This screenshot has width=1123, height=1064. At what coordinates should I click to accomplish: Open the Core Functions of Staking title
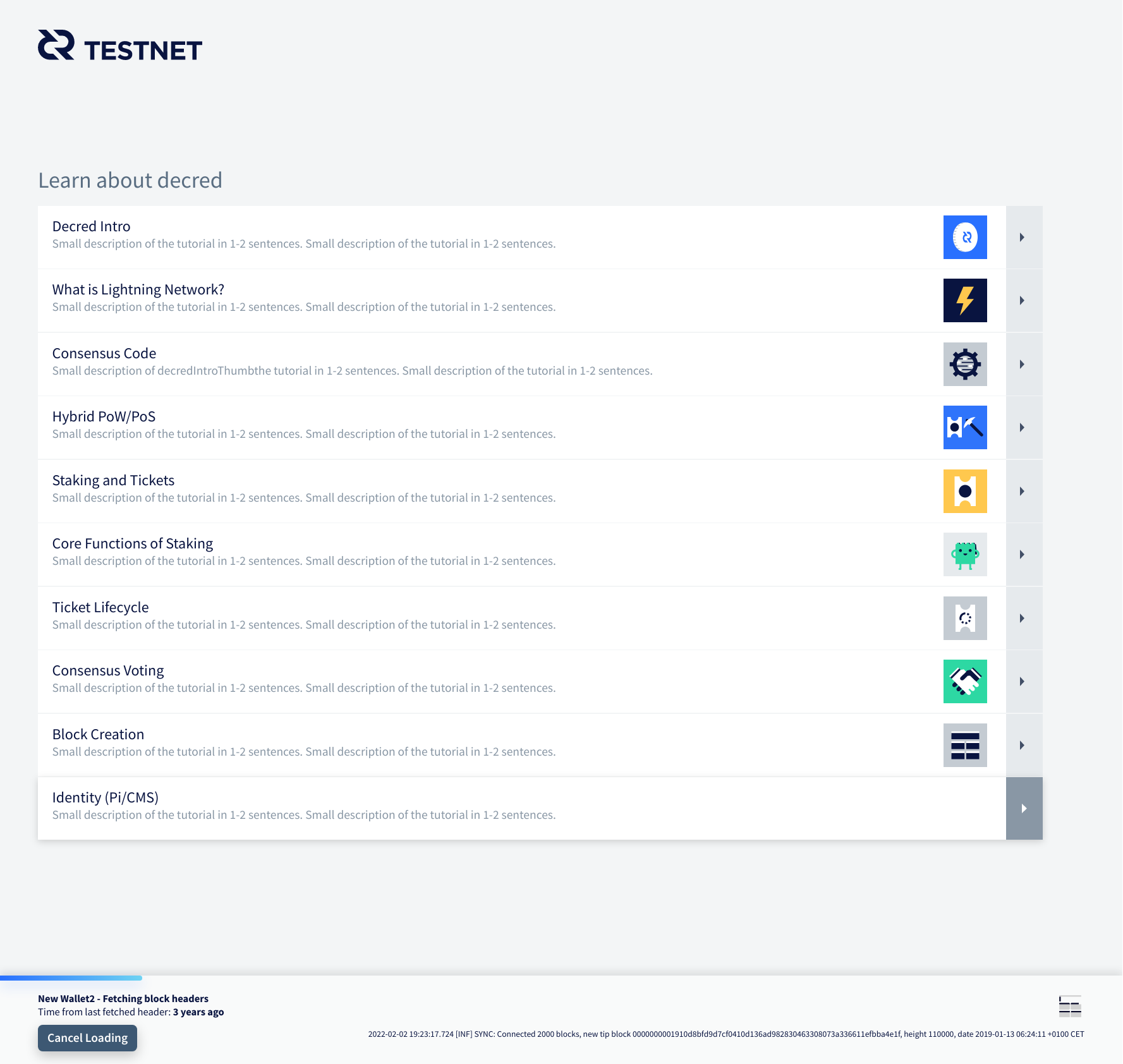[132, 543]
